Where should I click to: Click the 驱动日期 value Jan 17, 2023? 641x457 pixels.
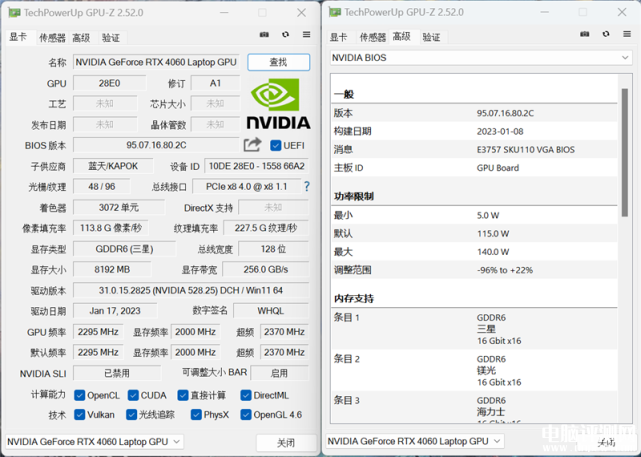point(115,311)
